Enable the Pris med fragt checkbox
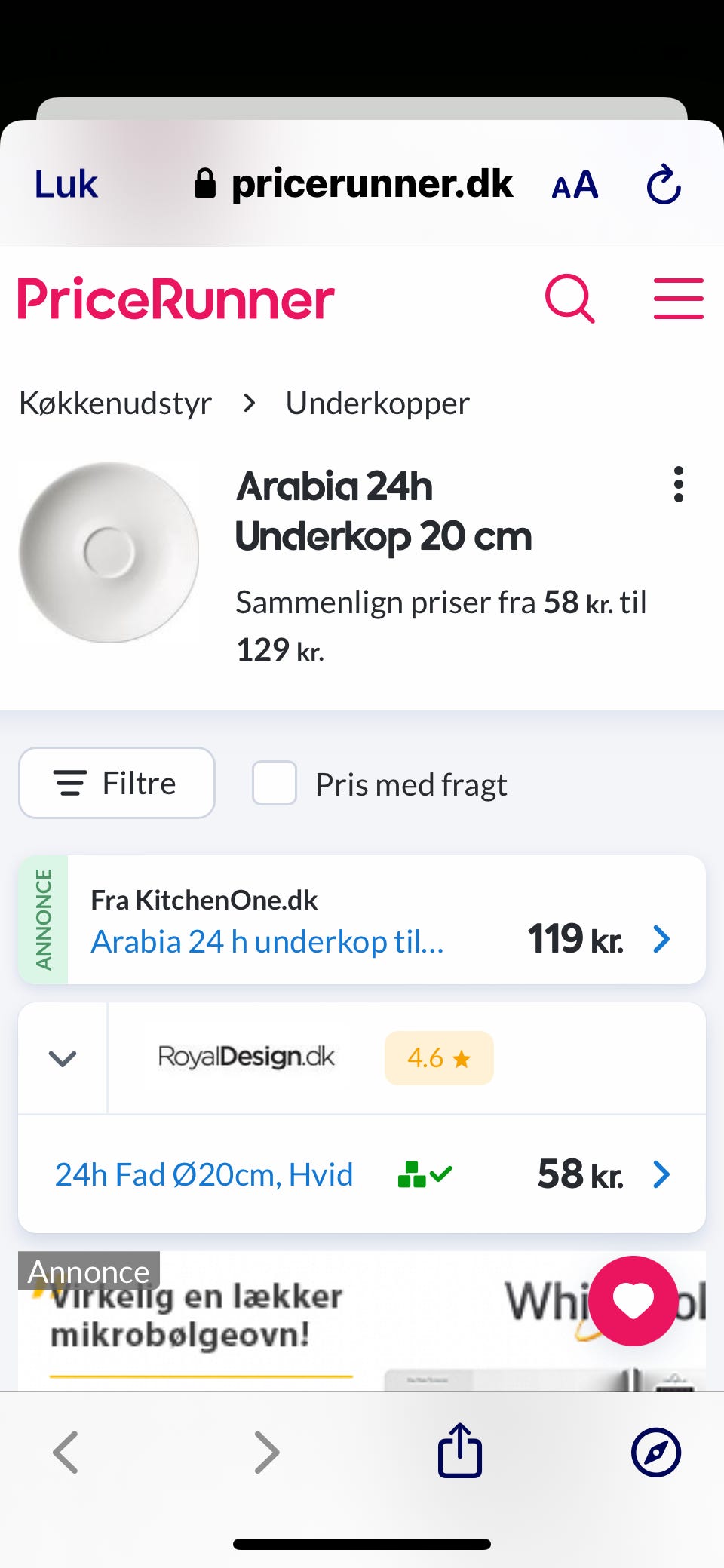This screenshot has height=1568, width=724. (275, 784)
